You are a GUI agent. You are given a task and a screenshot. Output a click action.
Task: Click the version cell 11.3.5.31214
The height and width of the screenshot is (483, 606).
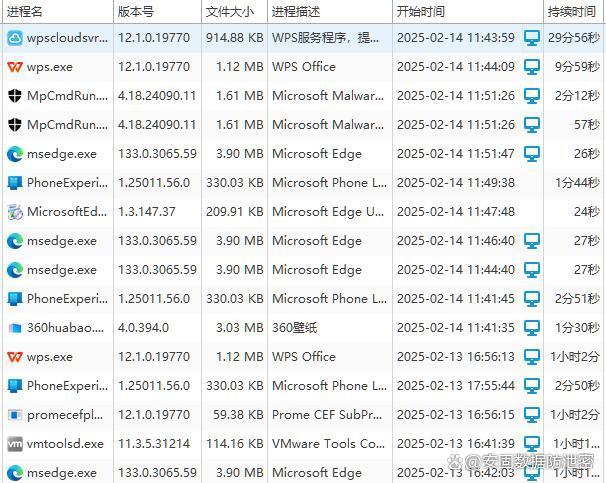point(154,444)
